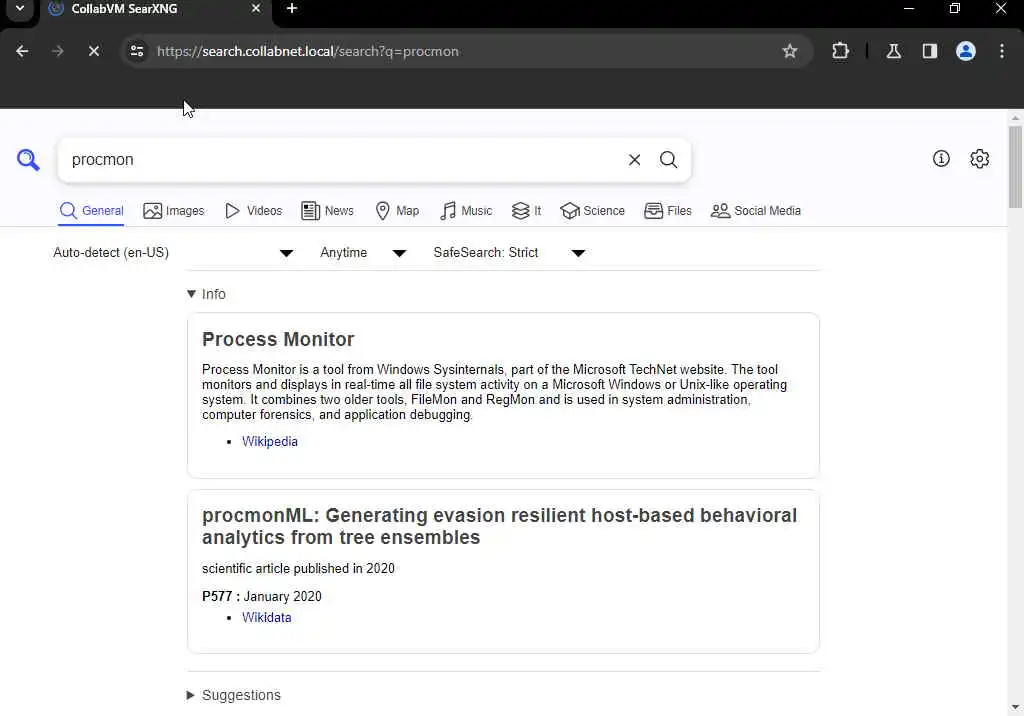Open the Auto-detect (en-US) language dropdown
The image size is (1024, 716).
[x=173, y=253]
